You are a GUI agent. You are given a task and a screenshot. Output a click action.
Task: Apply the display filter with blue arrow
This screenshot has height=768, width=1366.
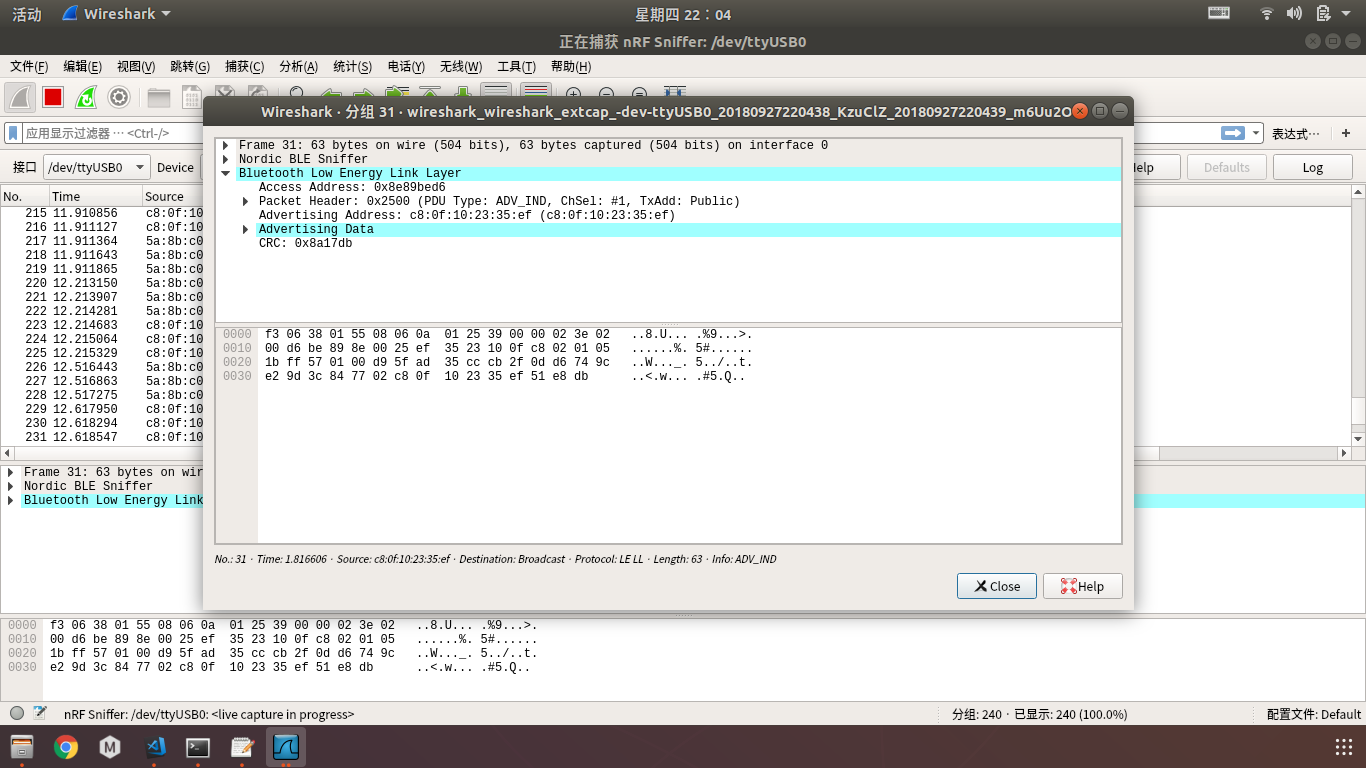tap(1233, 133)
